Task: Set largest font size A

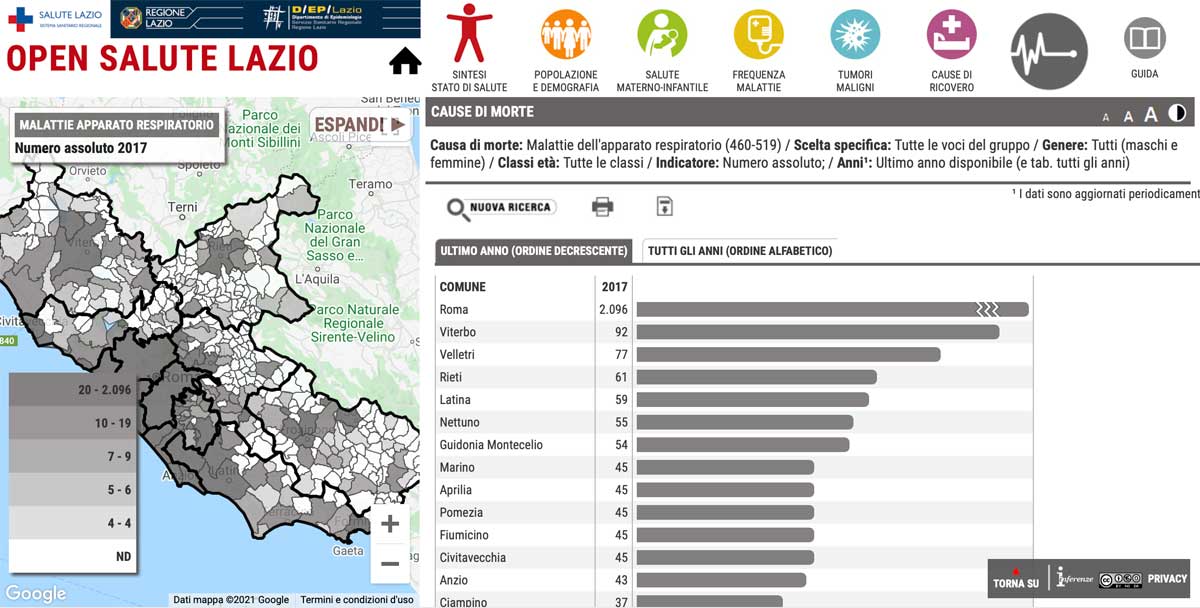Action: click(x=1151, y=114)
